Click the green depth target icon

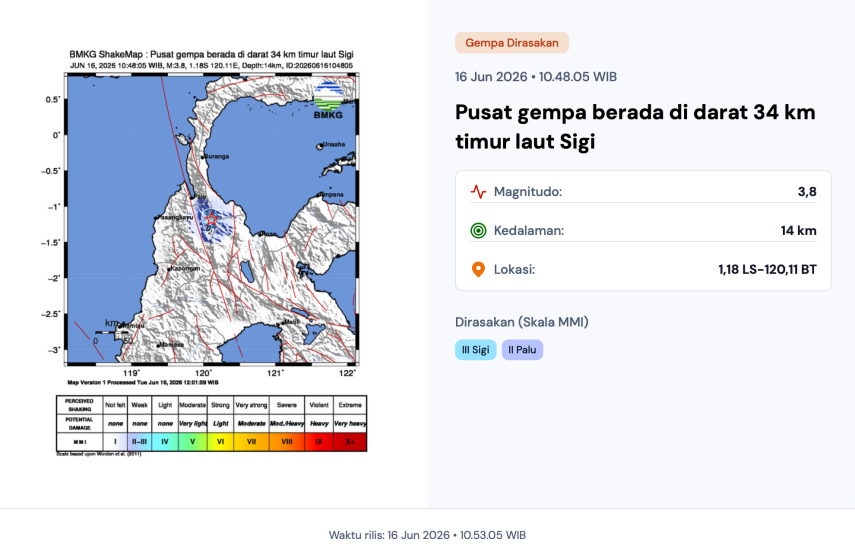(478, 231)
